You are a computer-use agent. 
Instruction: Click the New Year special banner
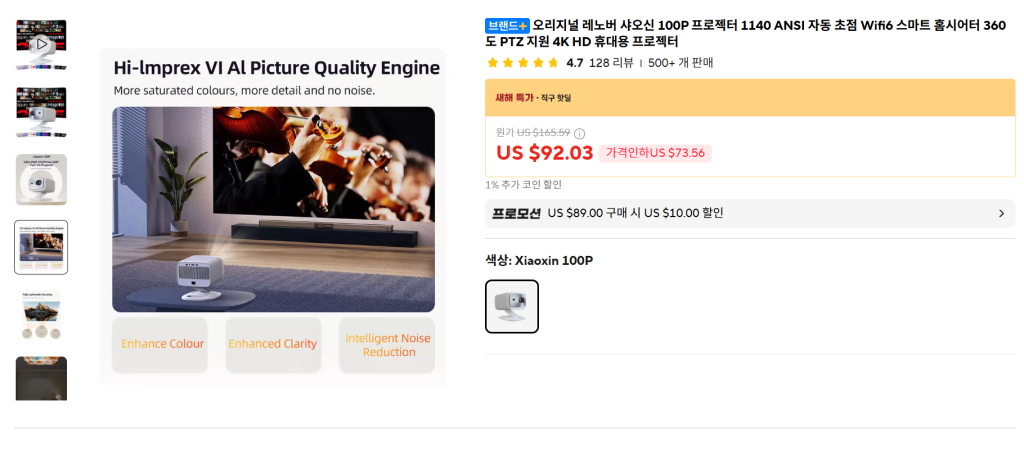point(750,98)
